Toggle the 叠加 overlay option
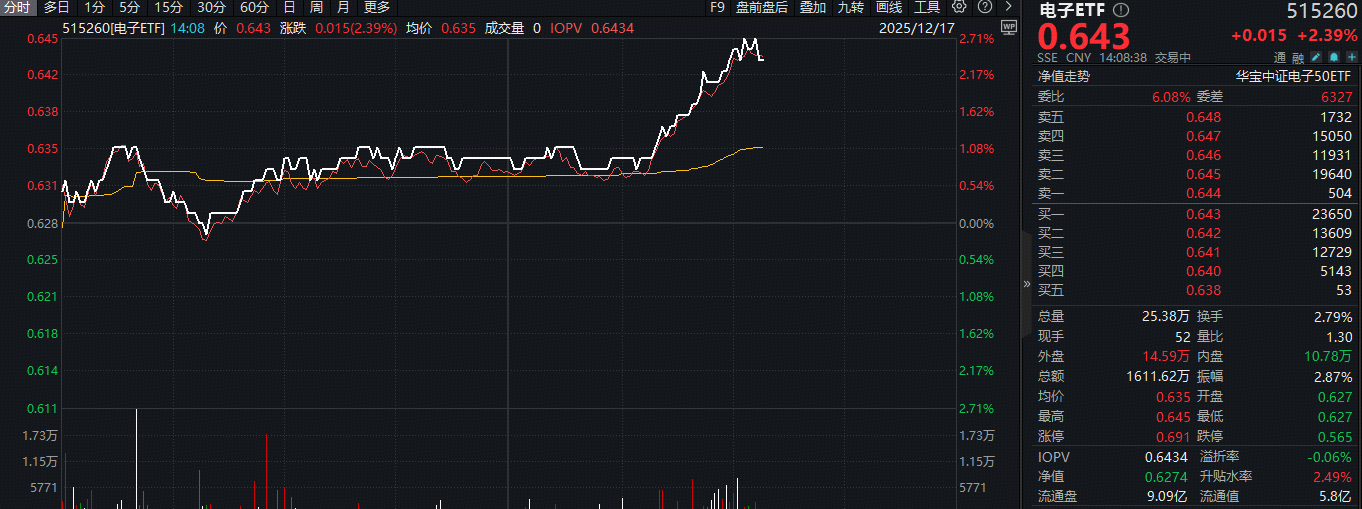Screen dimensions: 1362x509 click(x=813, y=7)
